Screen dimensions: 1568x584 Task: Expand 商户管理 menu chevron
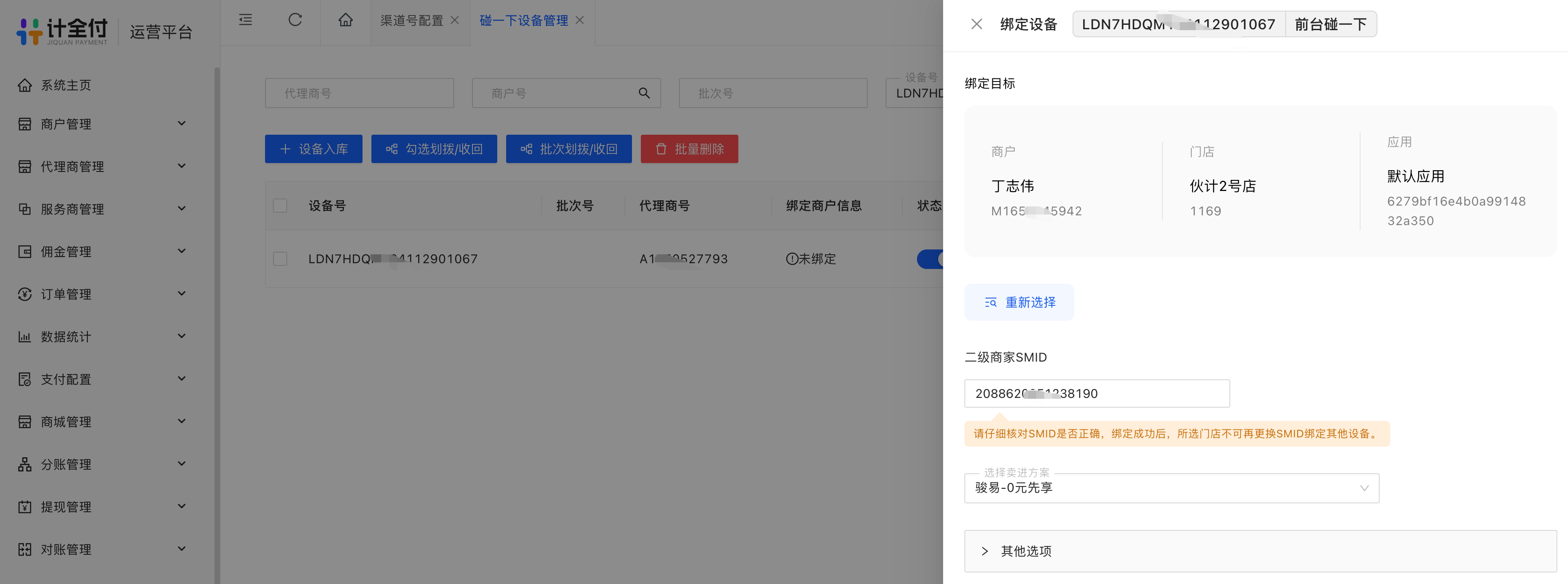(181, 124)
